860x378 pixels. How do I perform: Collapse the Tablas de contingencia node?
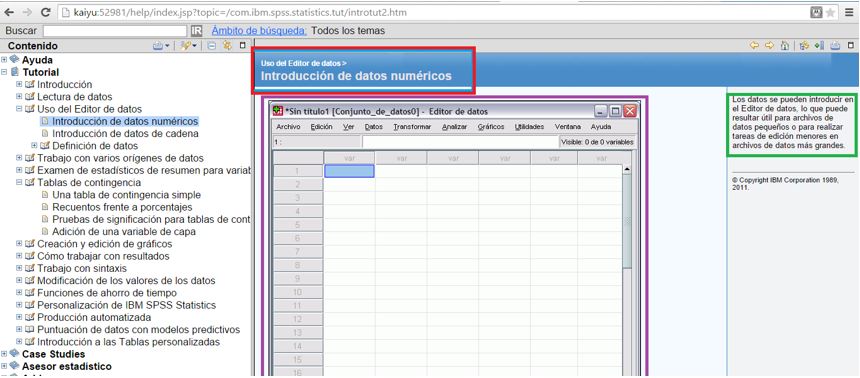pos(19,182)
